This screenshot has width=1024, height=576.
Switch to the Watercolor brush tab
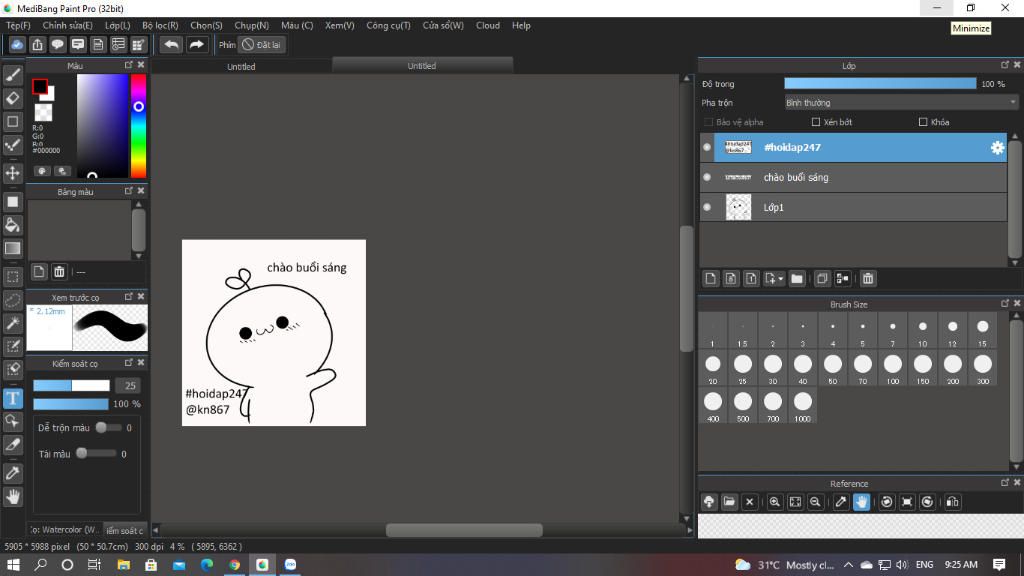coord(65,530)
